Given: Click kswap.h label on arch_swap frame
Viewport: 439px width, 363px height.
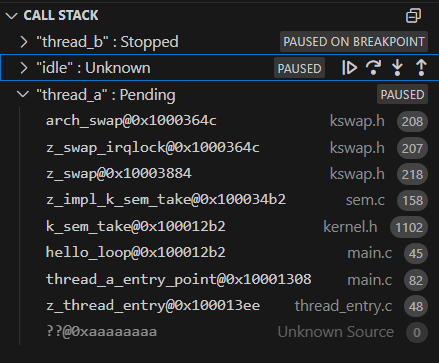Looking at the screenshot, I should pos(357,121).
